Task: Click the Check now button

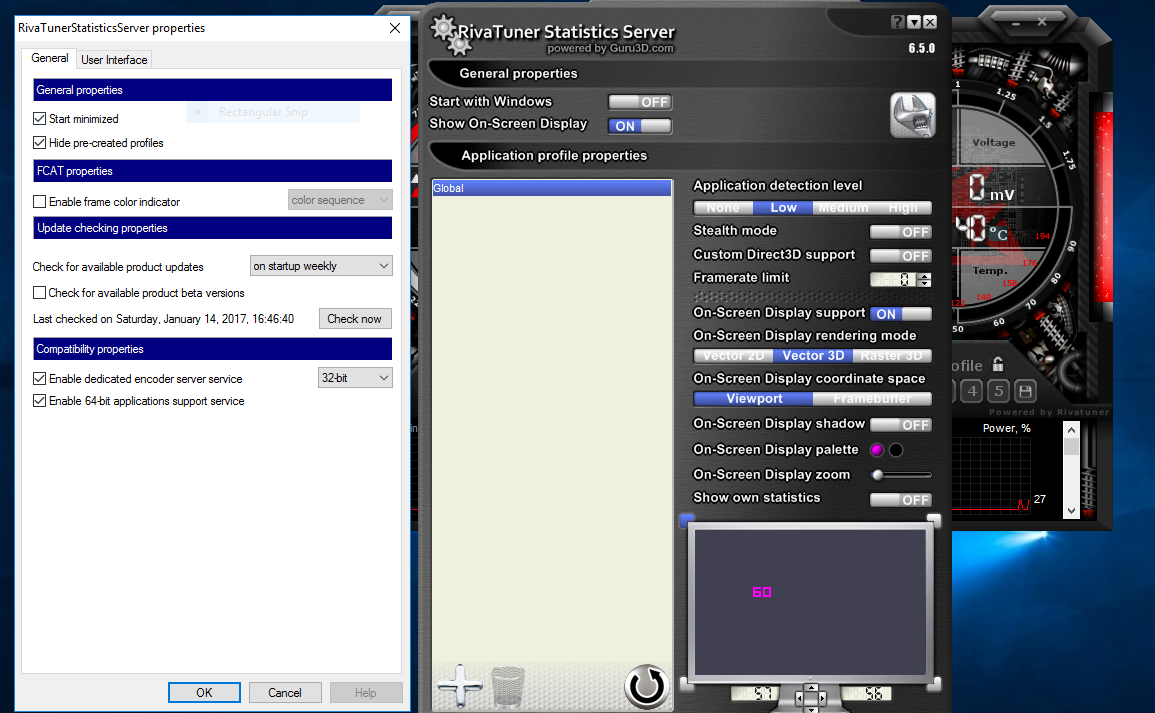Action: pos(354,319)
